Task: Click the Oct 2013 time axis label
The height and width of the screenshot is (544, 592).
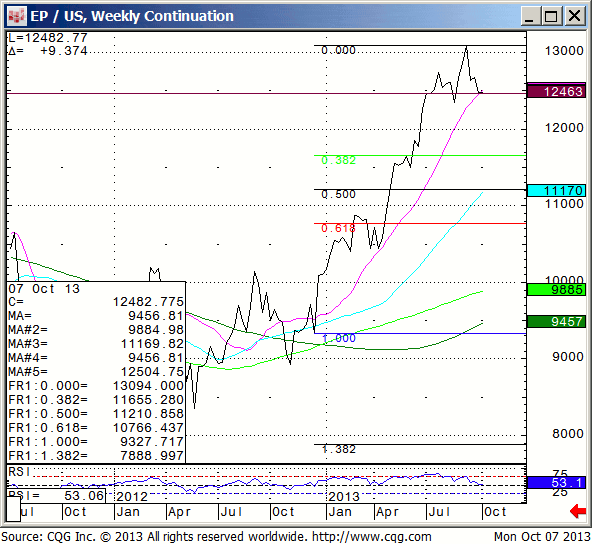Action: (495, 512)
